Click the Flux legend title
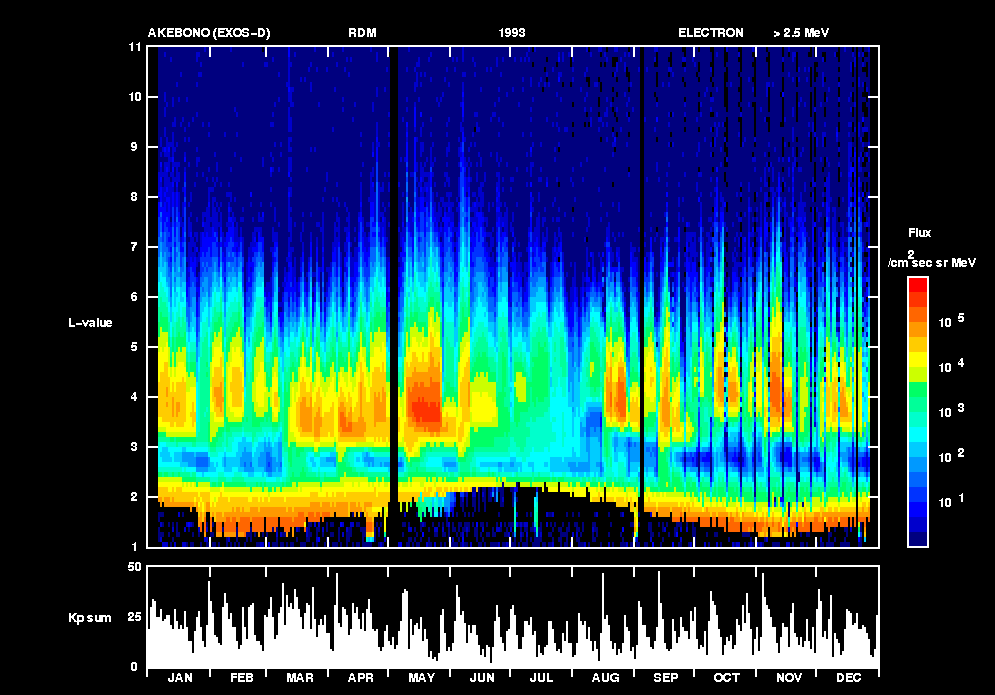Viewport: 995px width, 695px height. pos(919,233)
